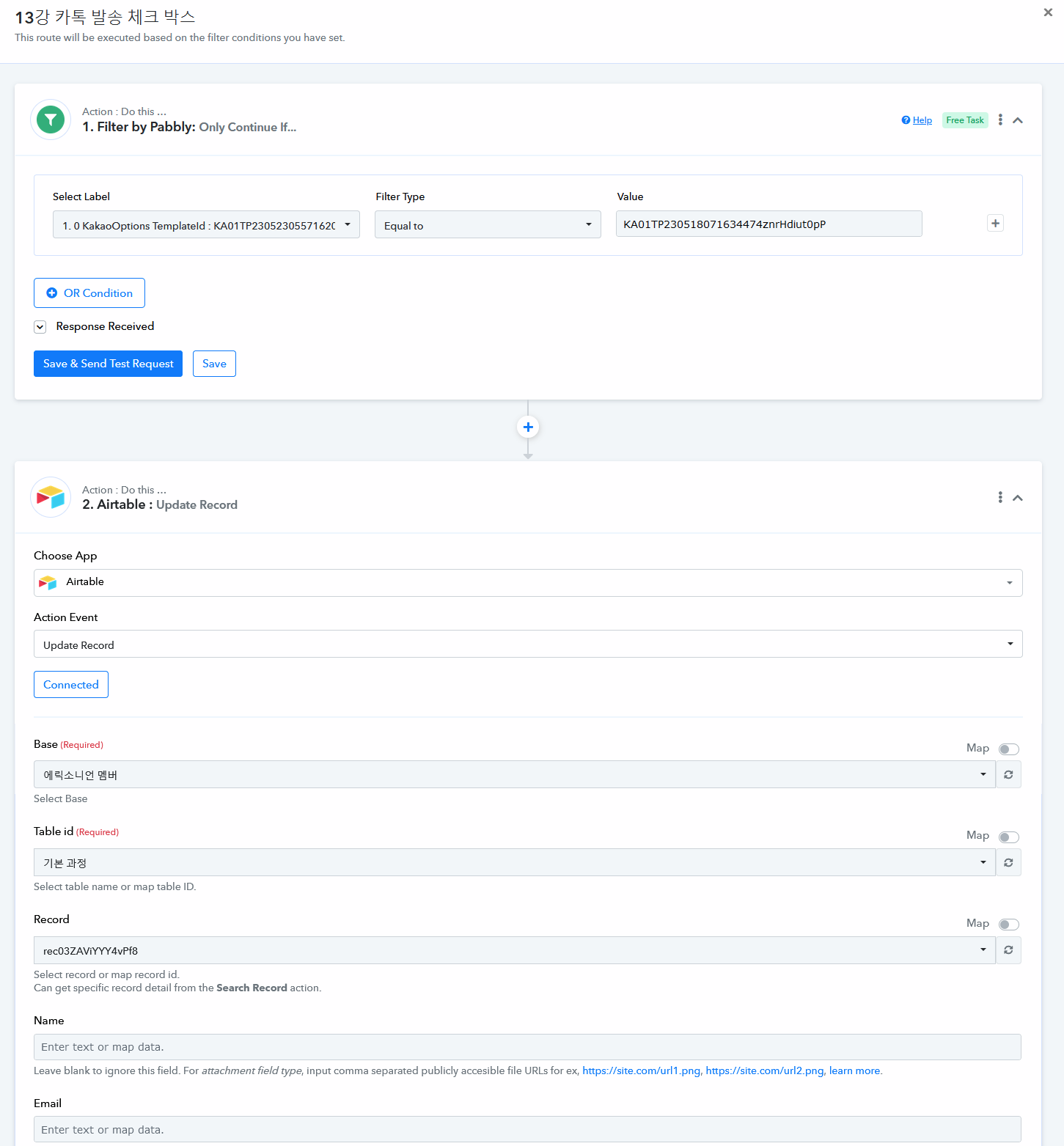Click the learn more link
This screenshot has height=1146, width=1064.
coord(854,1070)
